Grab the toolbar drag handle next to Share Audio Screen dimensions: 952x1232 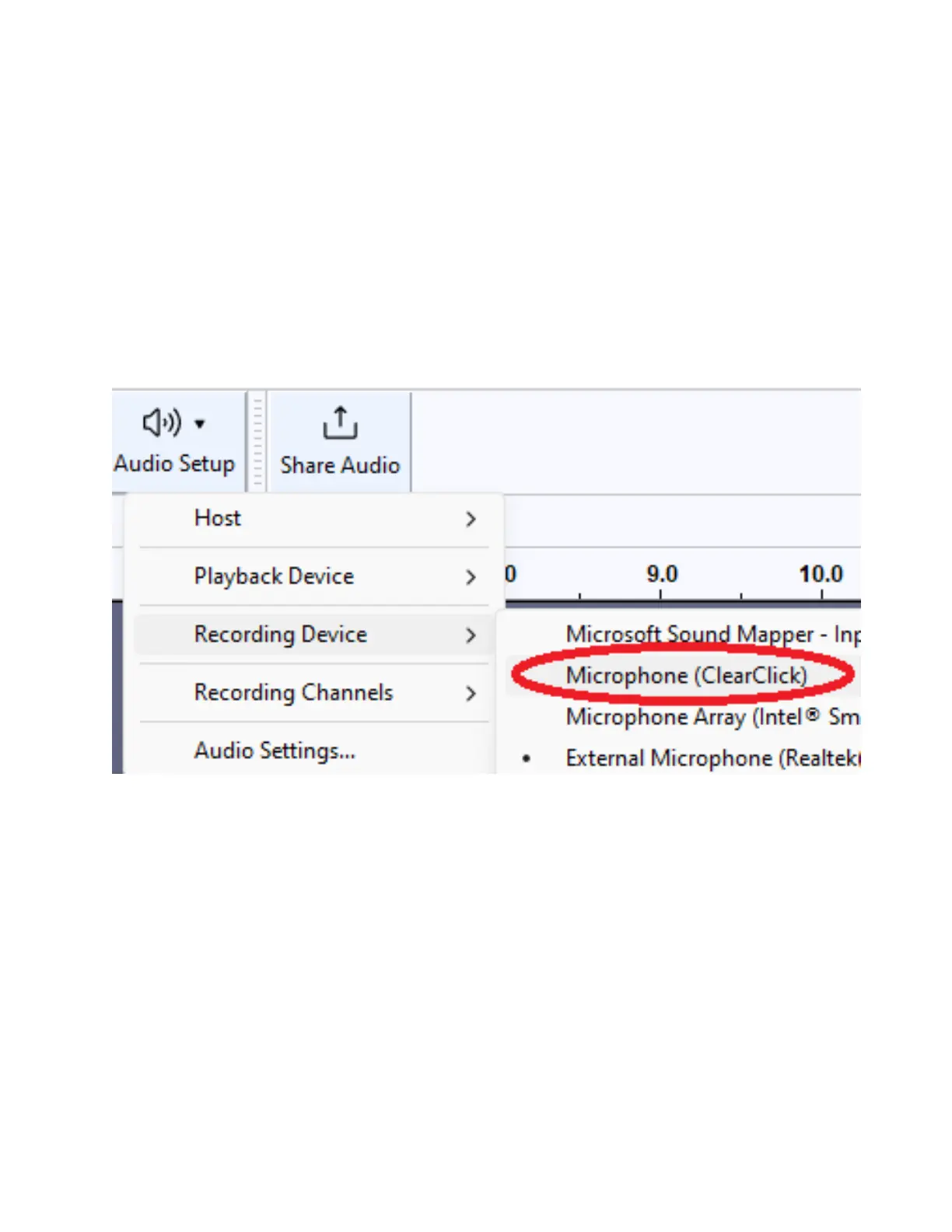257,441
